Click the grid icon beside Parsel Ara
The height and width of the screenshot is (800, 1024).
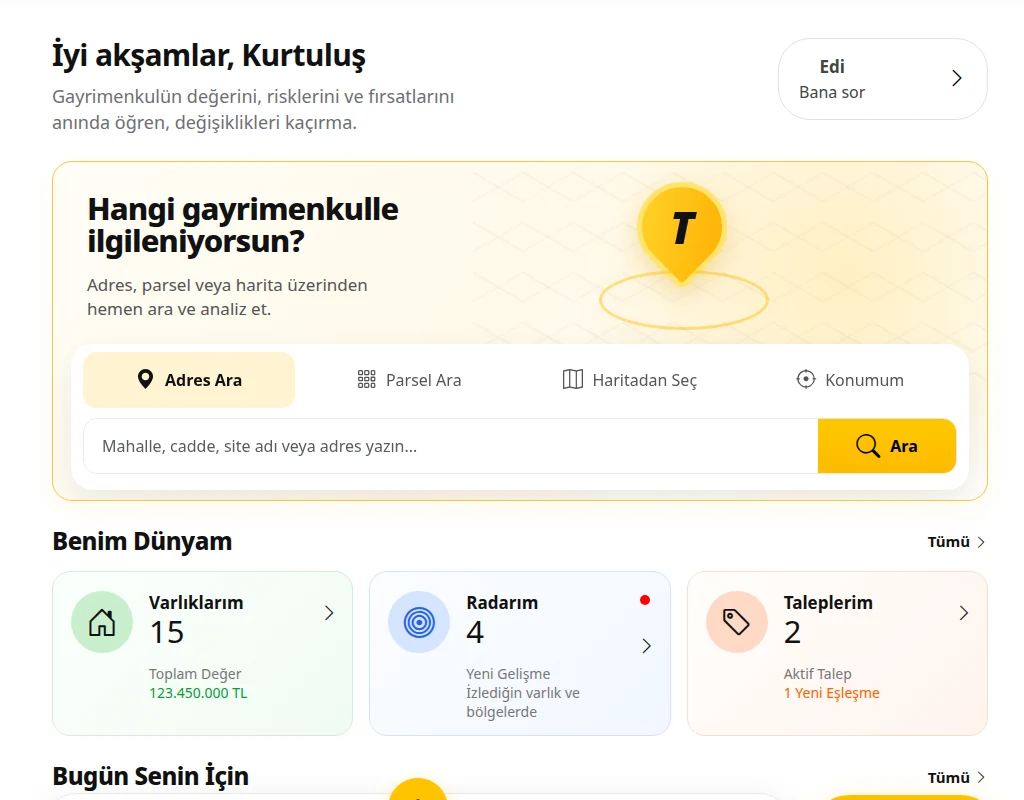(x=366, y=379)
